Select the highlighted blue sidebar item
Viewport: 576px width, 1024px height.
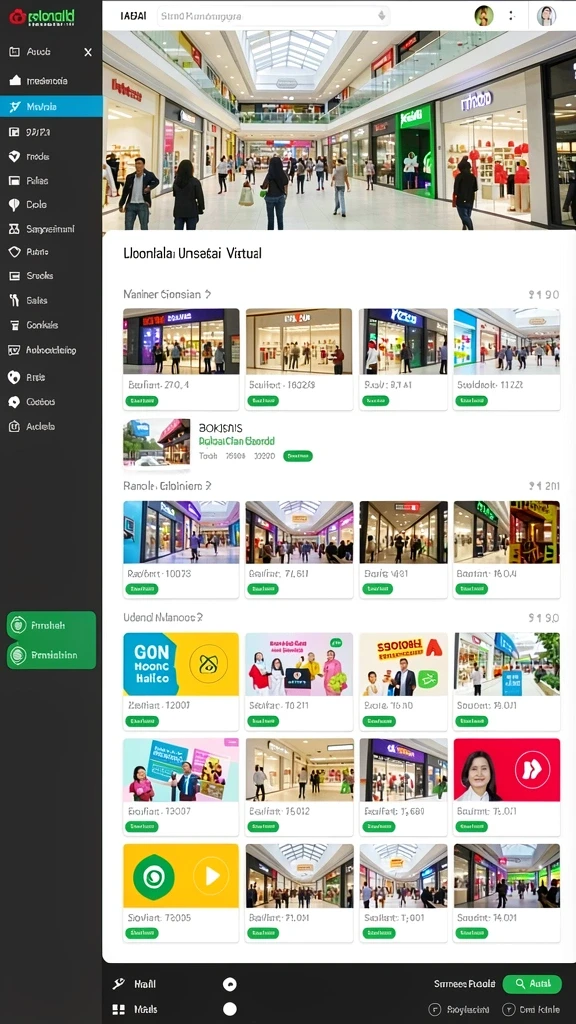pos(51,106)
